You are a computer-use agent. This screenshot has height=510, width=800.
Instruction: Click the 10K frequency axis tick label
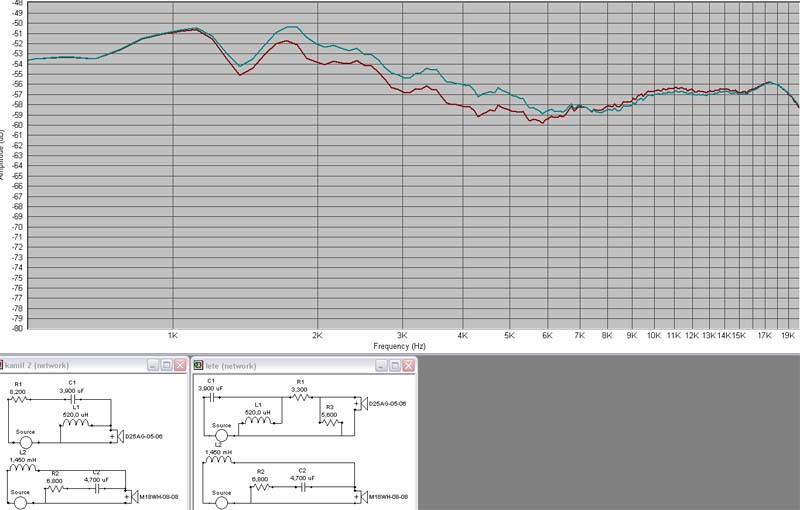point(654,336)
